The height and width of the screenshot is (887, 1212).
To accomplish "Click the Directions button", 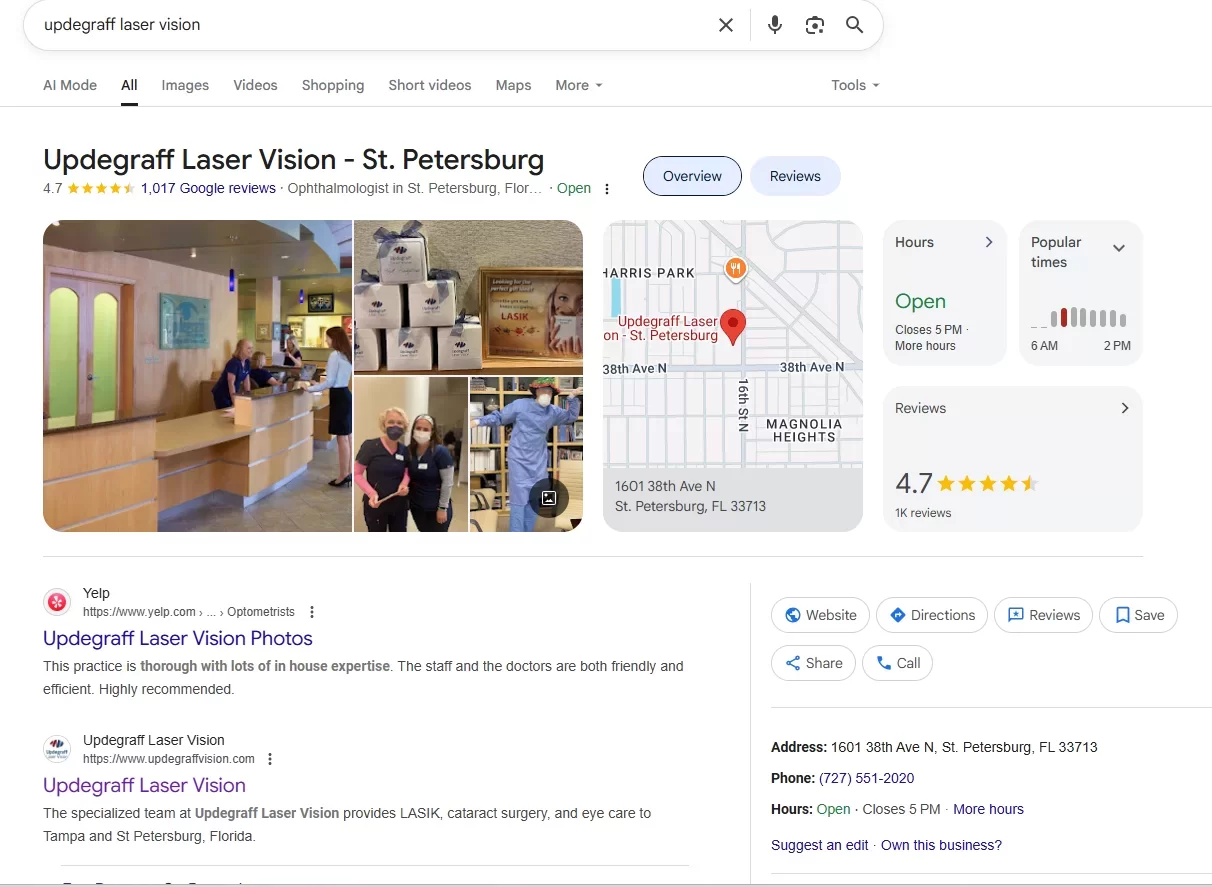I will (x=932, y=615).
